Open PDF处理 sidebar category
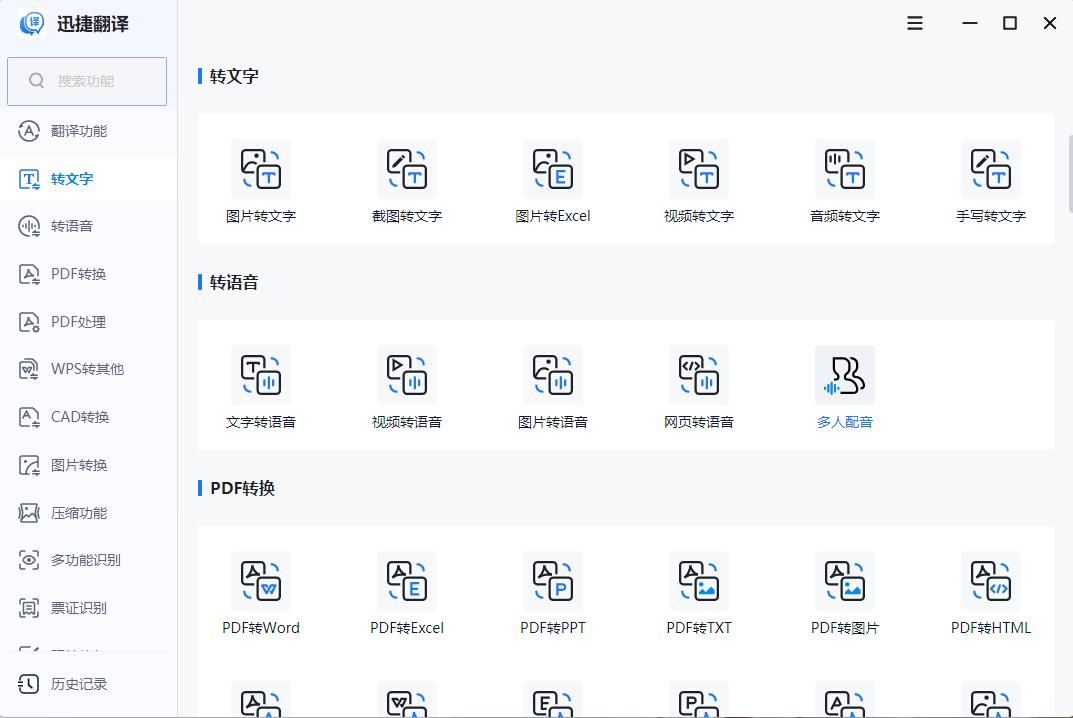This screenshot has height=718, width=1073. [88, 322]
